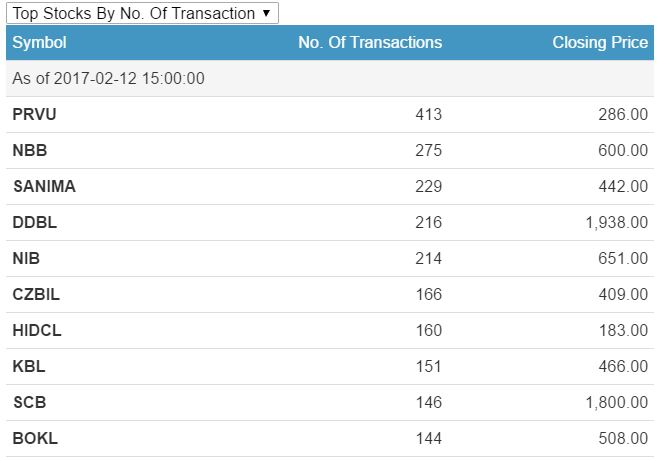The height and width of the screenshot is (461, 664).
Task: Open the Top Stocks By No. Of Transaction dropdown
Action: pyautogui.click(x=141, y=13)
